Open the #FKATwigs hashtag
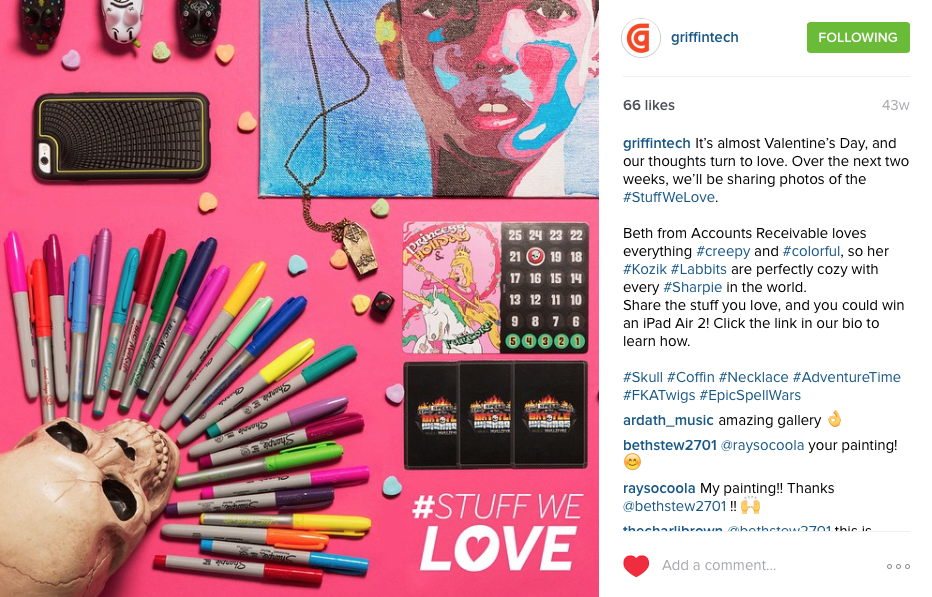 click(659, 395)
